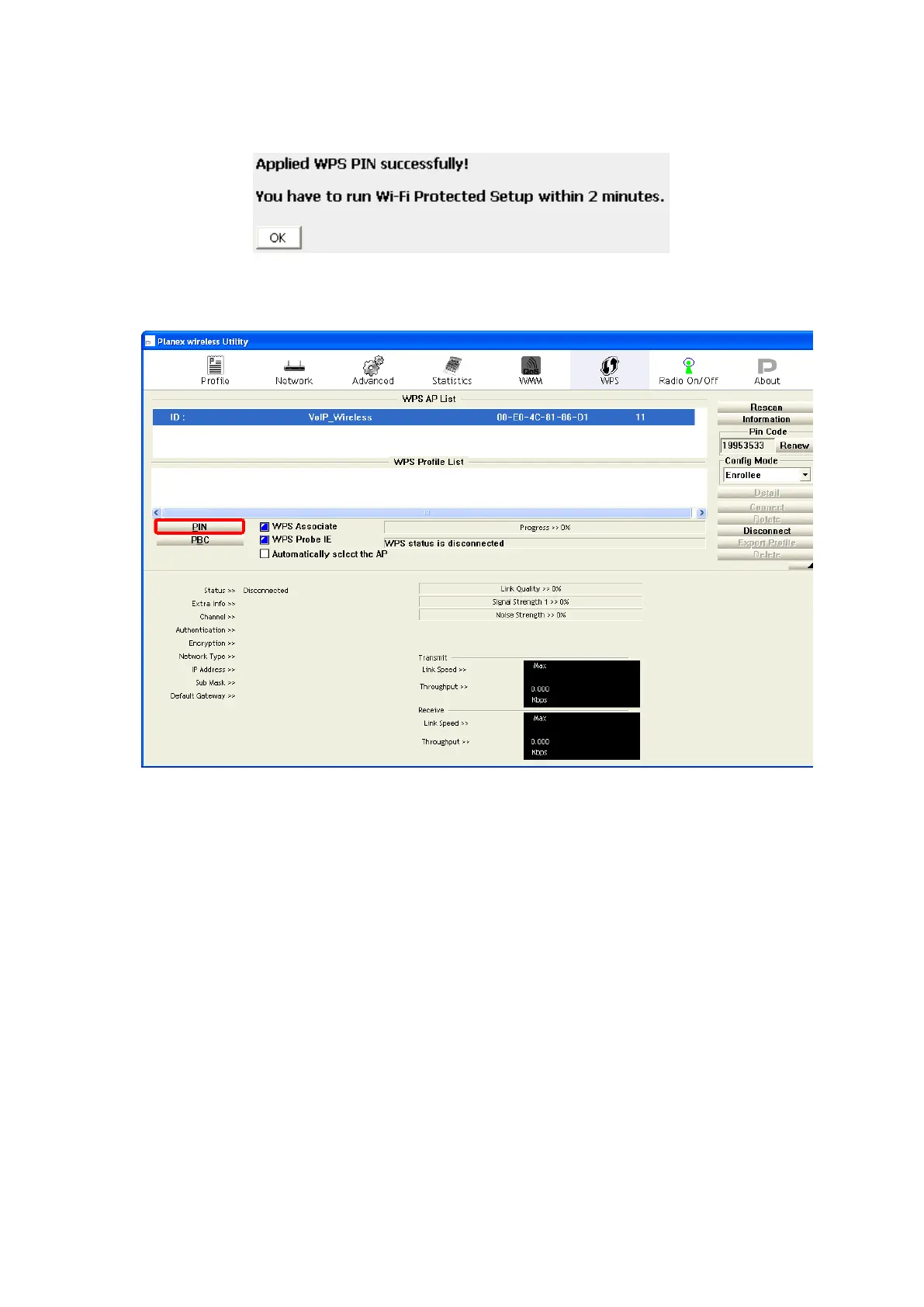Click the PIN button
The width and height of the screenshot is (924, 1307).
(199, 527)
